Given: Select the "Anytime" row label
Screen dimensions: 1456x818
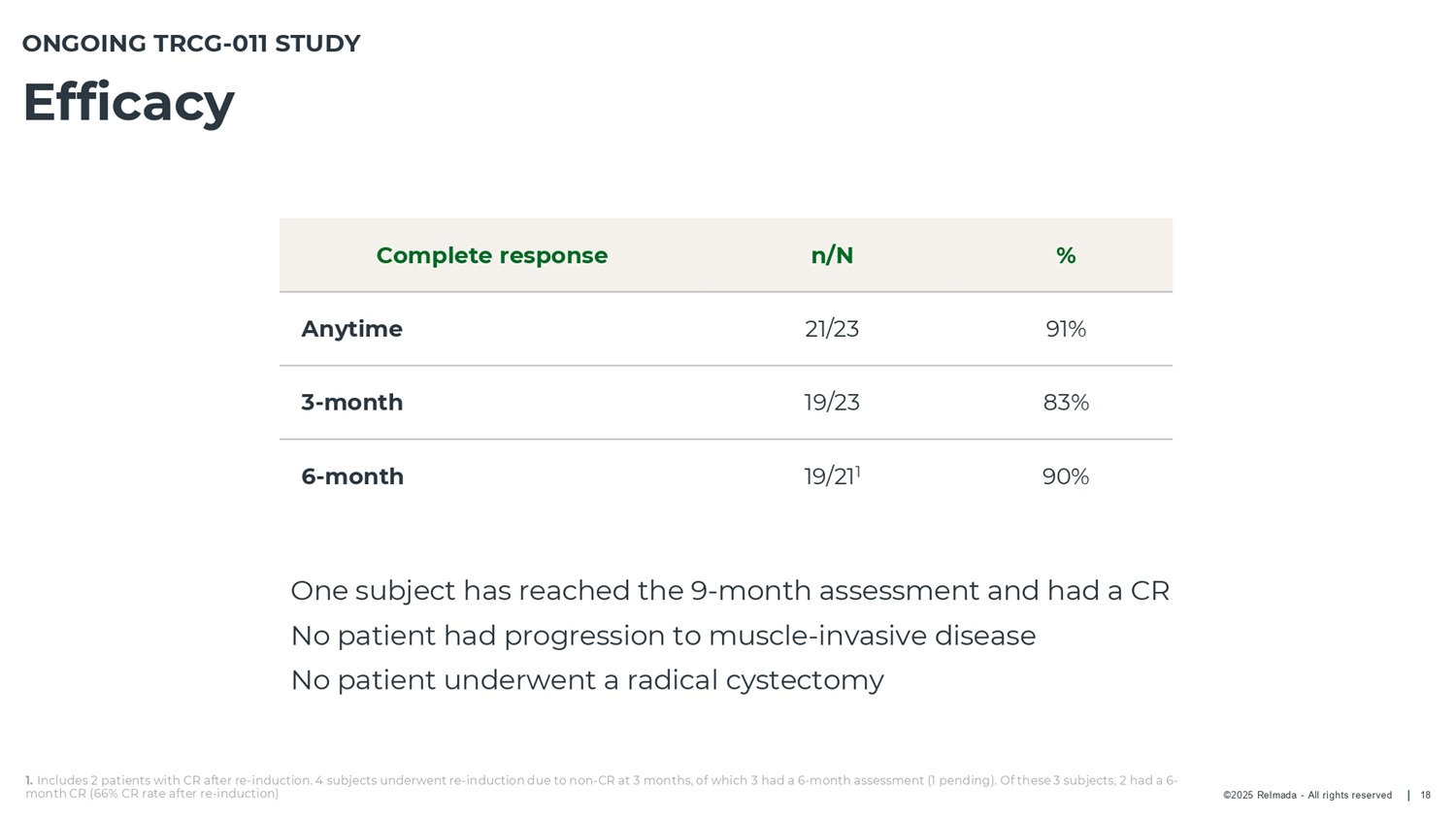Looking at the screenshot, I should (351, 329).
